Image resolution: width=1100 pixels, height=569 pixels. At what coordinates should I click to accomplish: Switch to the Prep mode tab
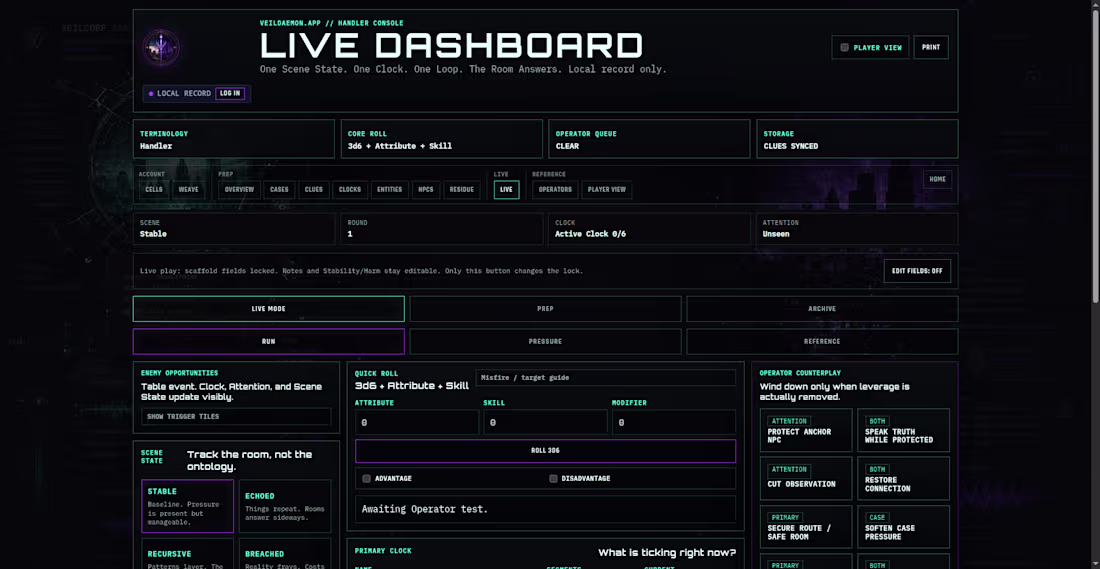(x=545, y=309)
